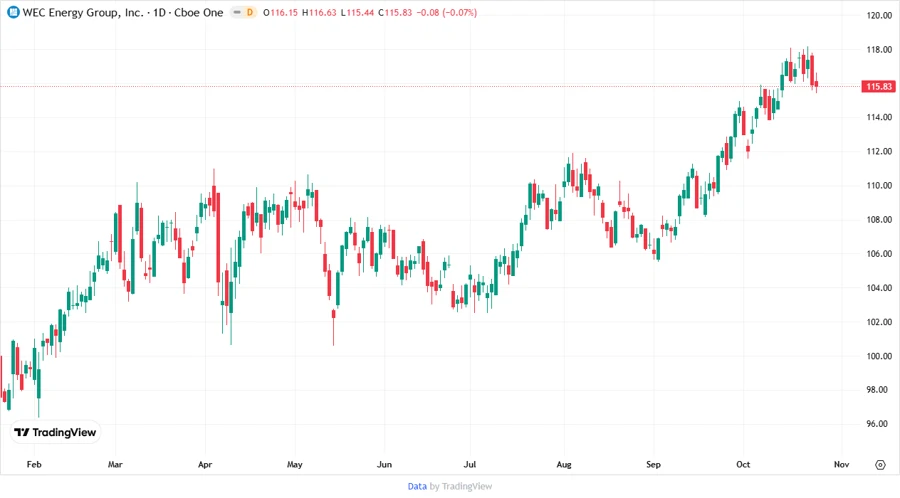This screenshot has height=498, width=900.
Task: Click the collapse dash next to the D badge
Action: tap(236, 12)
